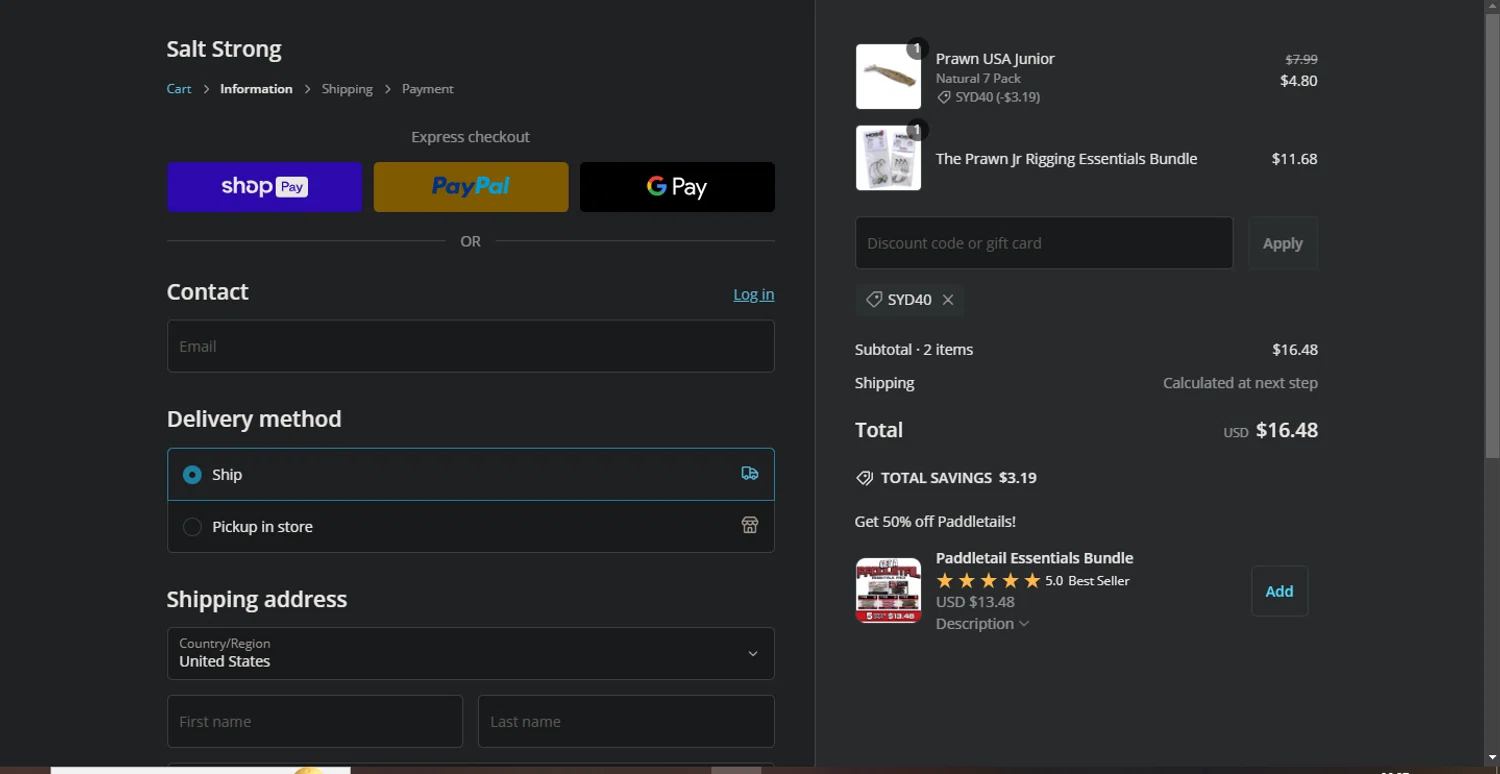Viewport: 1500px width, 774px height.
Task: Click the Total Savings tag icon
Action: [864, 478]
